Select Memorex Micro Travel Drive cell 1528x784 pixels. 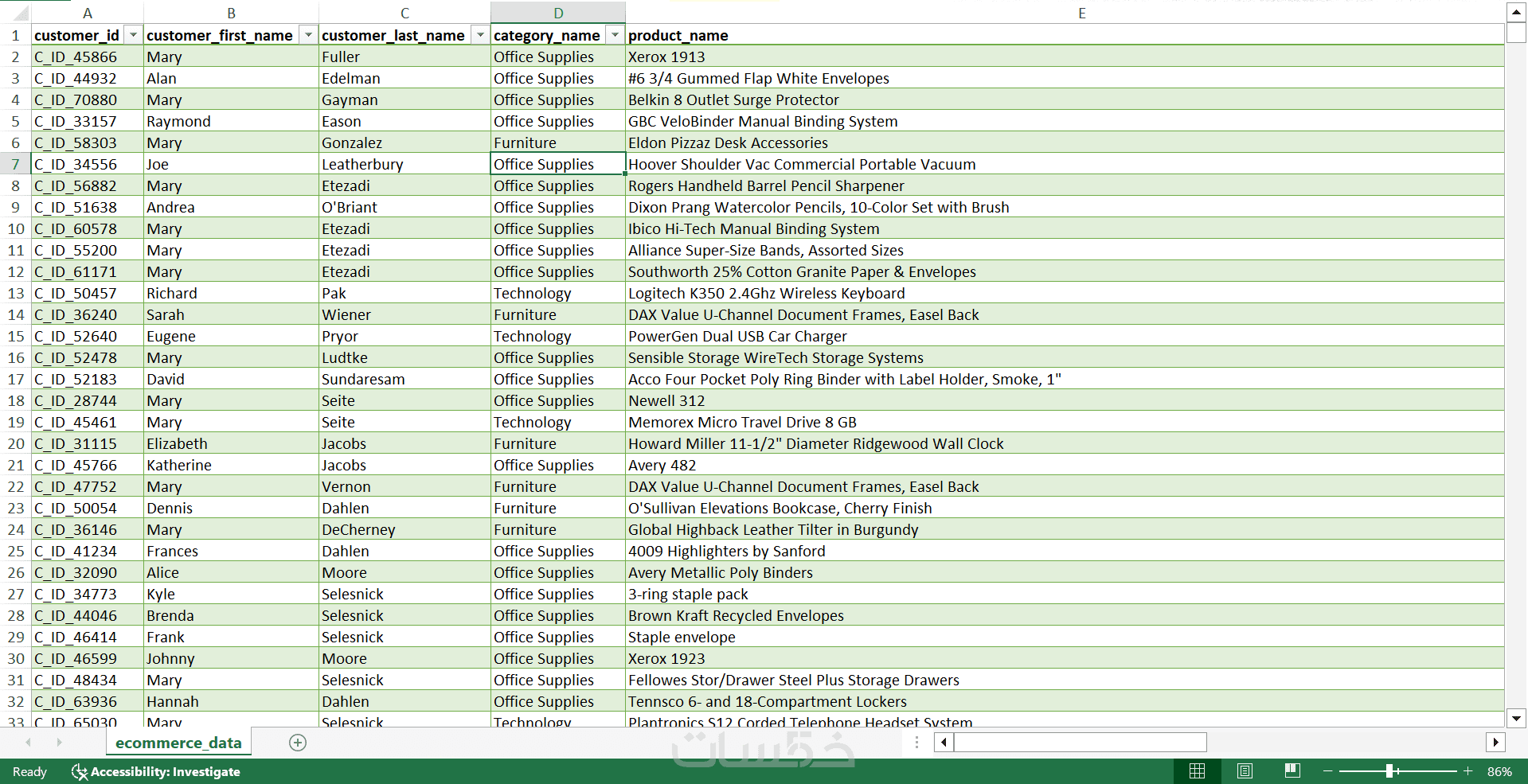[x=1065, y=422]
